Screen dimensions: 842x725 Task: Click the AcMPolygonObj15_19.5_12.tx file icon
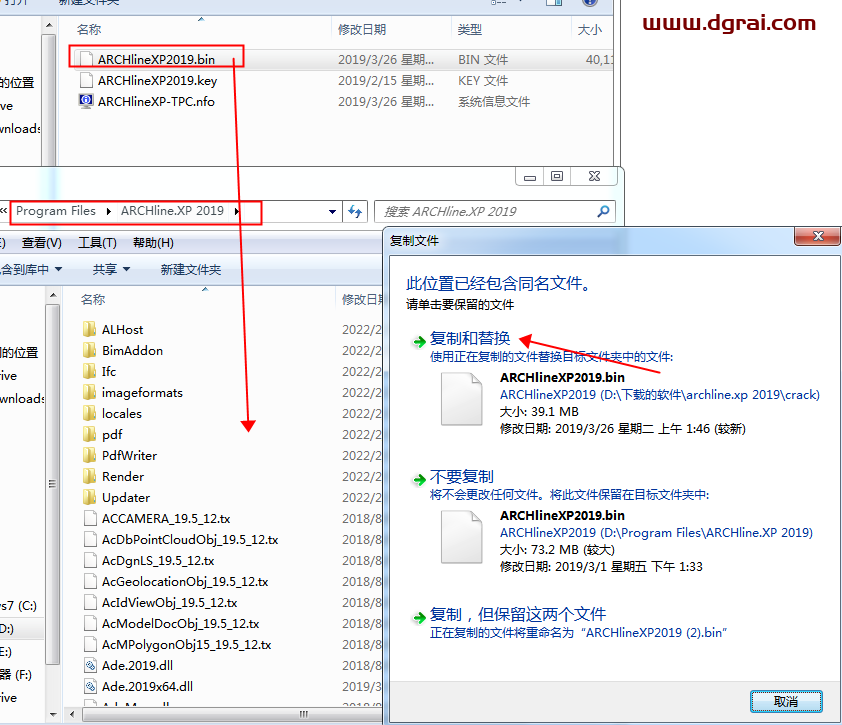(90, 644)
